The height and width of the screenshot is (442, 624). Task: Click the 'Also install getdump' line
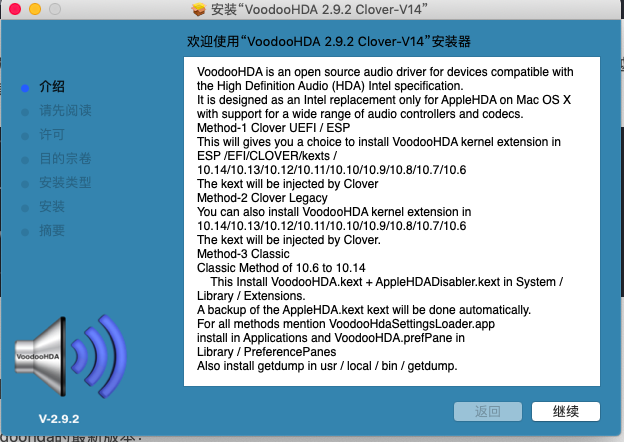(x=327, y=366)
